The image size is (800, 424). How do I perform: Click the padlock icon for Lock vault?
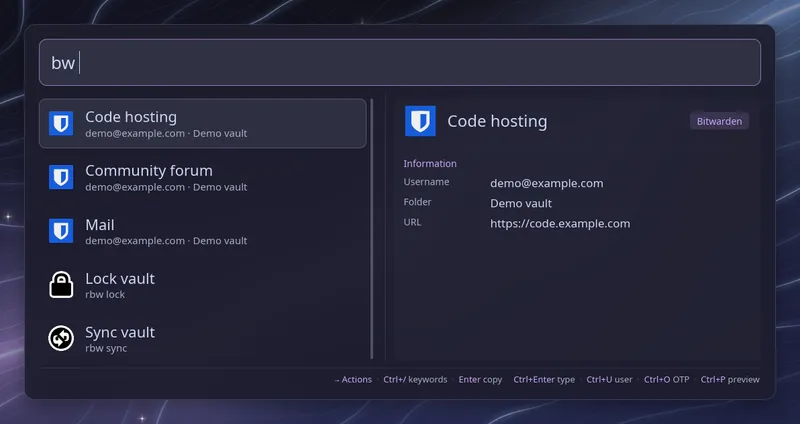pos(61,285)
